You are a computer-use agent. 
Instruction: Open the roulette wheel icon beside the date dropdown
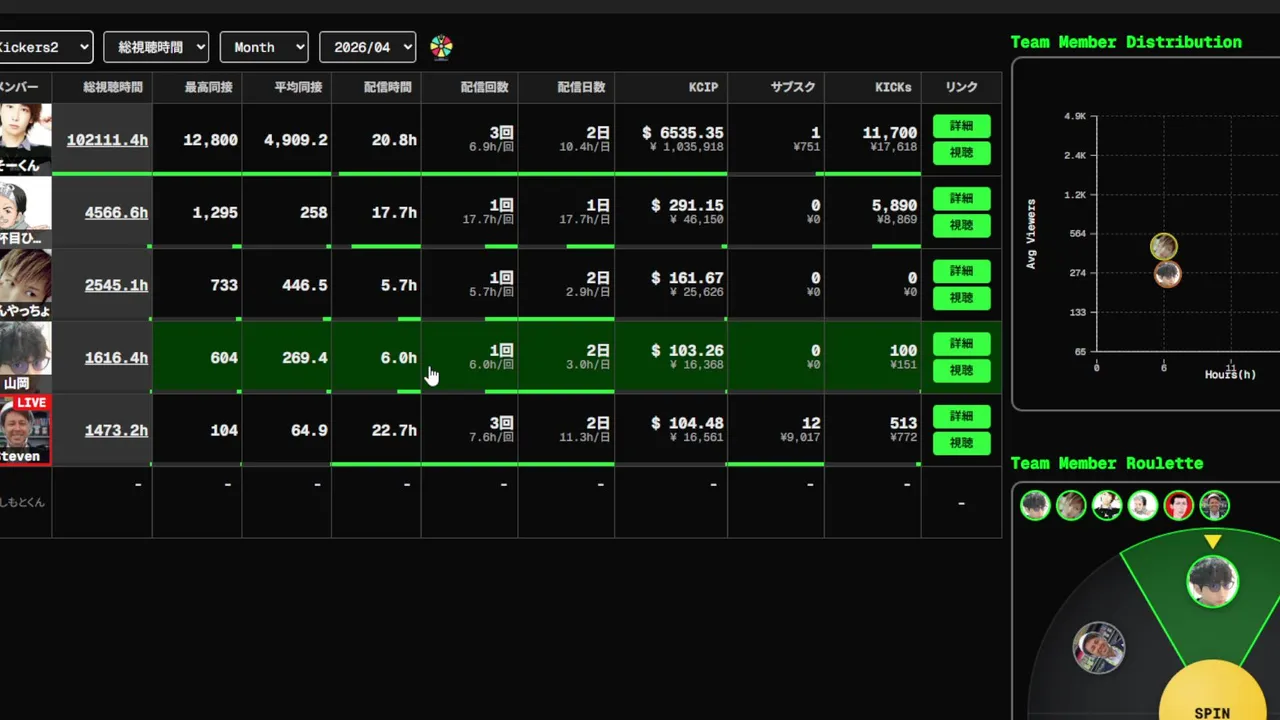tap(441, 47)
